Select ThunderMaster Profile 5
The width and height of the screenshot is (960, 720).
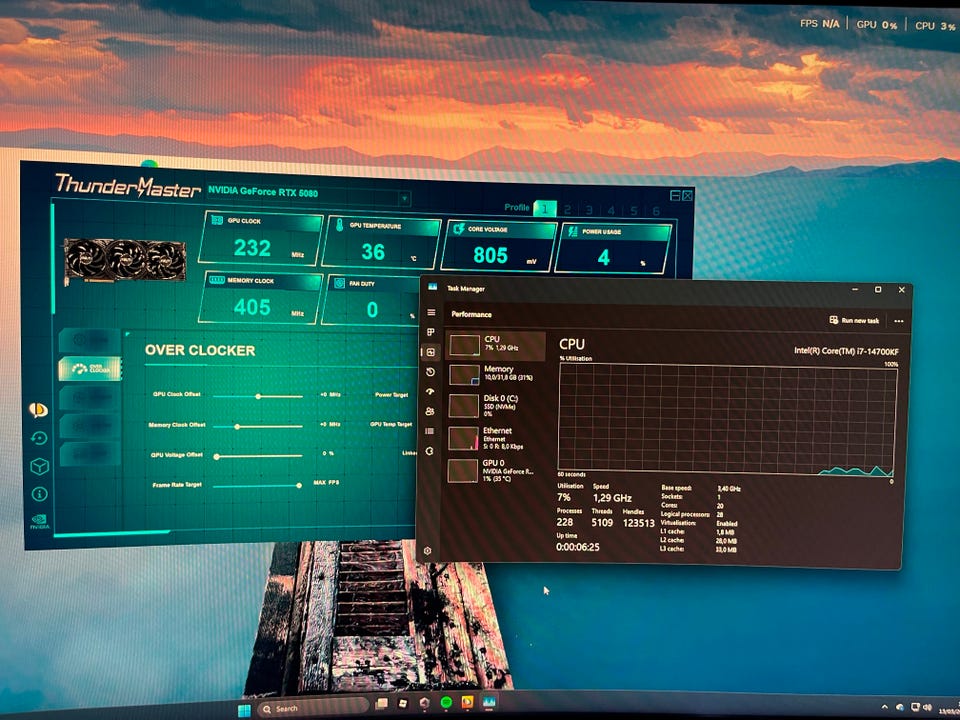tap(634, 211)
